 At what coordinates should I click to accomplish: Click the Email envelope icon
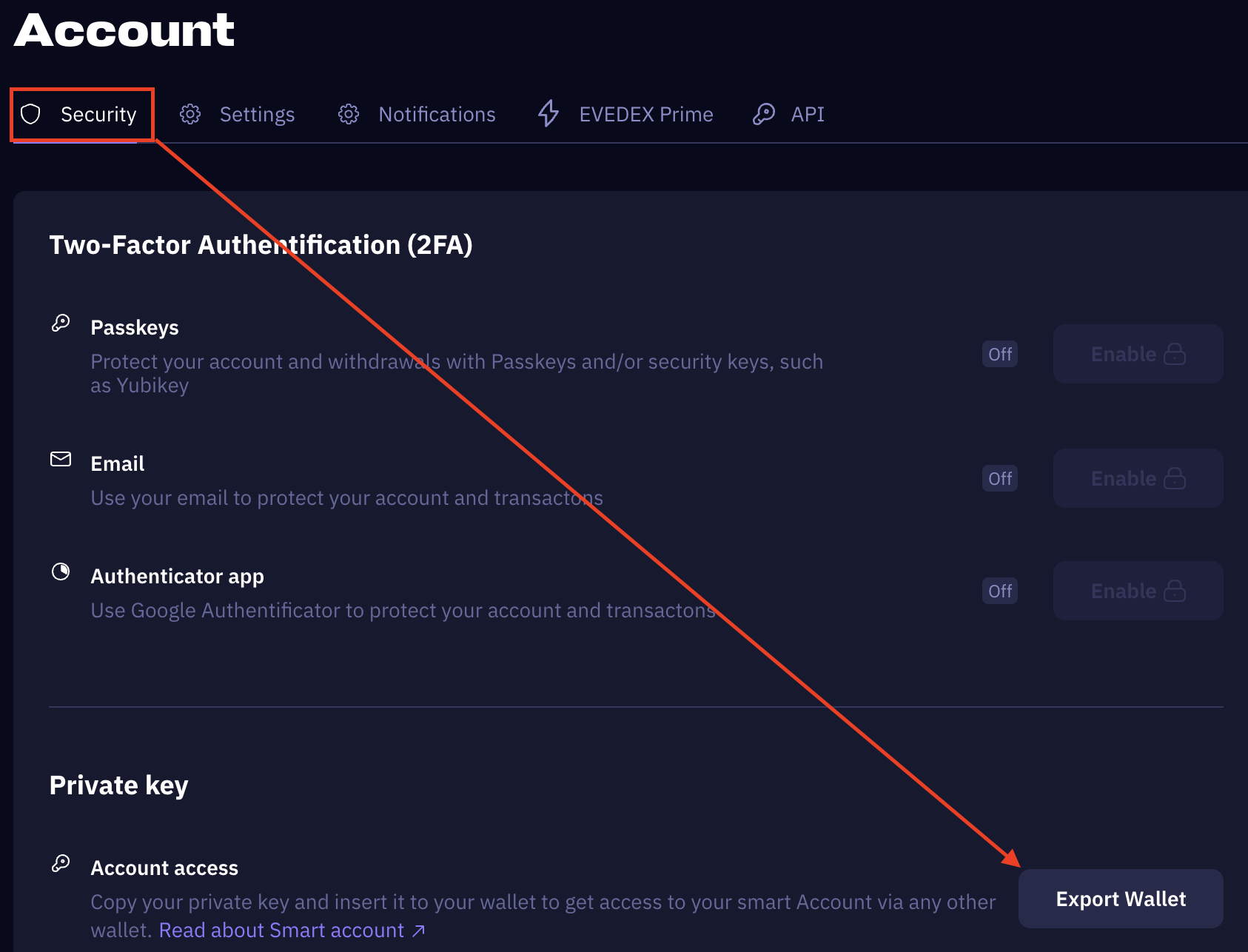(x=61, y=459)
